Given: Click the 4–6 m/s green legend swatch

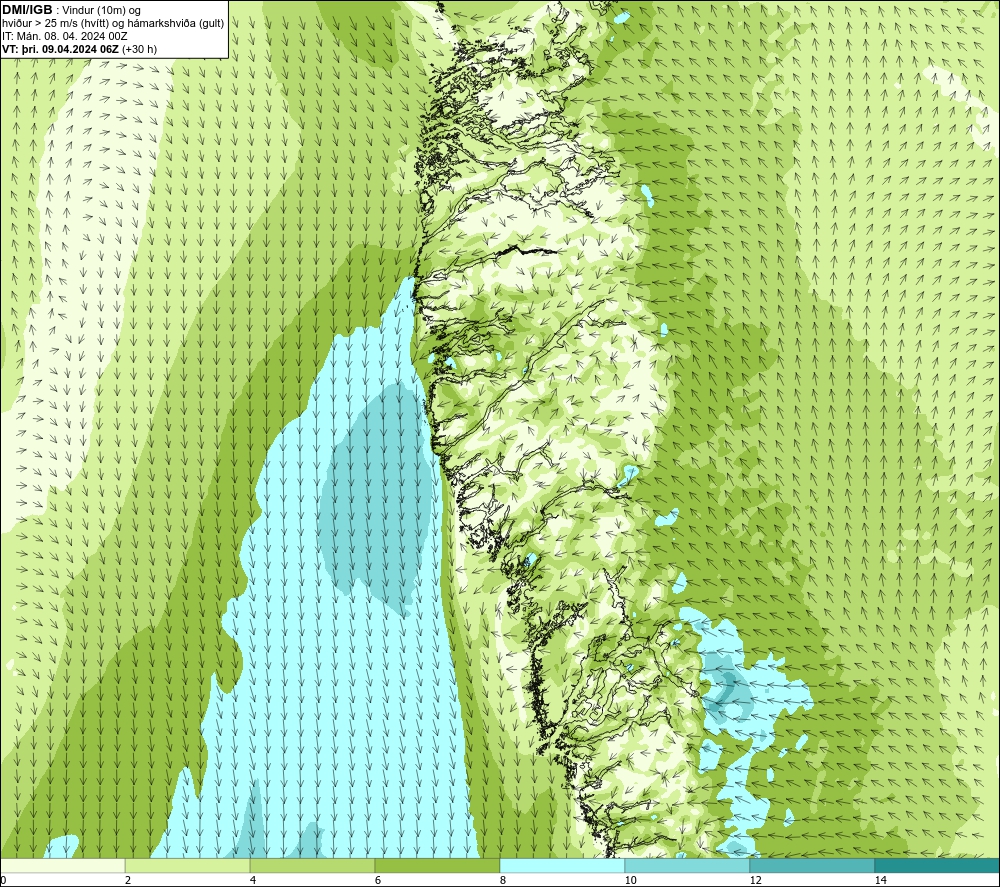Looking at the screenshot, I should tap(312, 865).
